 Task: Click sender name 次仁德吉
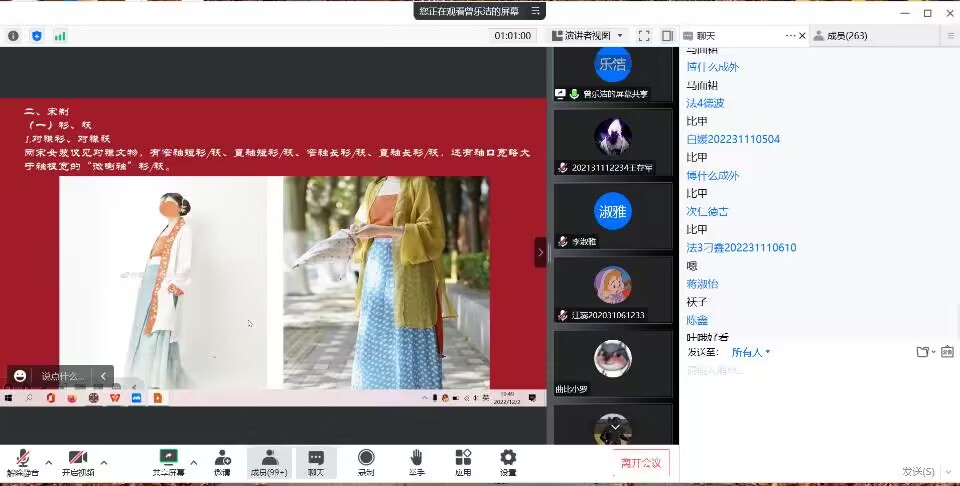707,211
